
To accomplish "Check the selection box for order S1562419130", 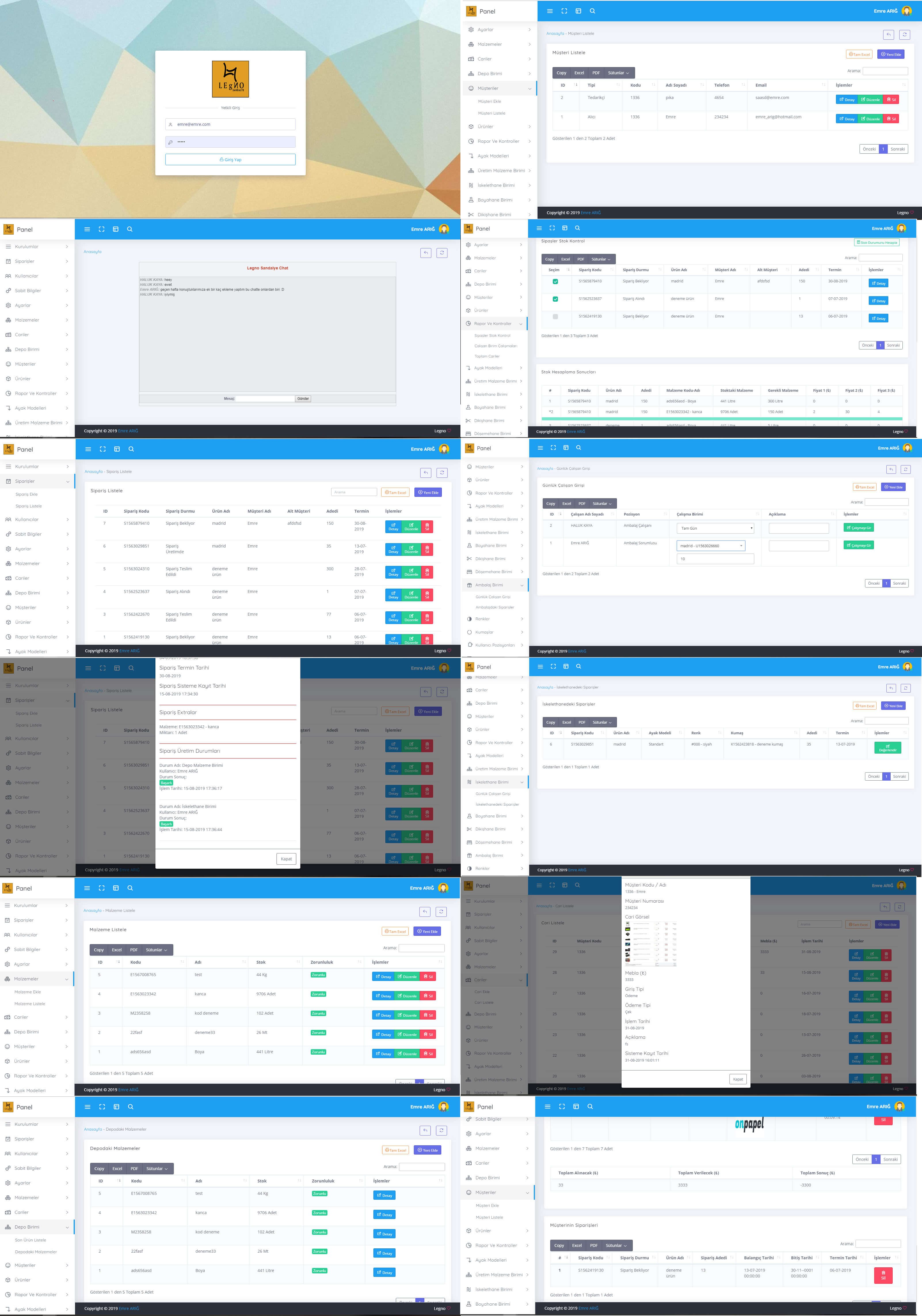I will [x=555, y=316].
